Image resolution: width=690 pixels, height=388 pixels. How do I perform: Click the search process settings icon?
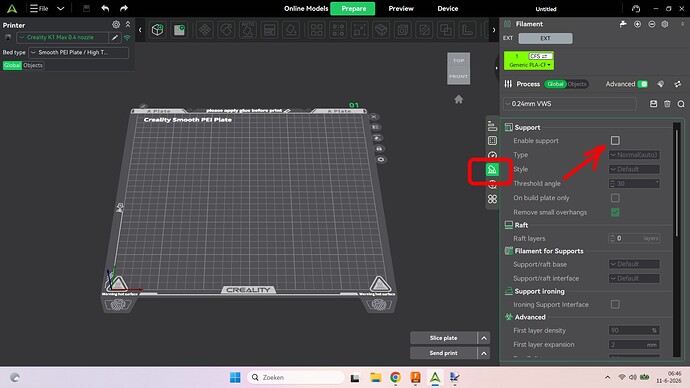[x=681, y=104]
